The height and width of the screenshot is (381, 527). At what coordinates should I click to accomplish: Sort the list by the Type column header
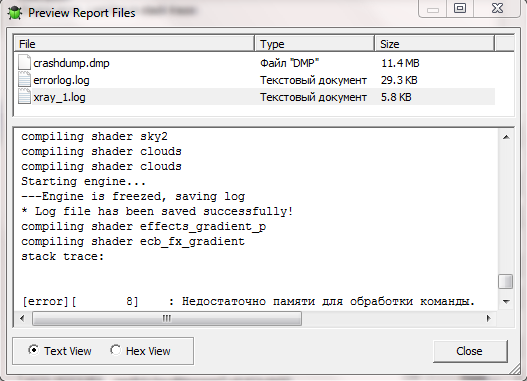point(314,44)
